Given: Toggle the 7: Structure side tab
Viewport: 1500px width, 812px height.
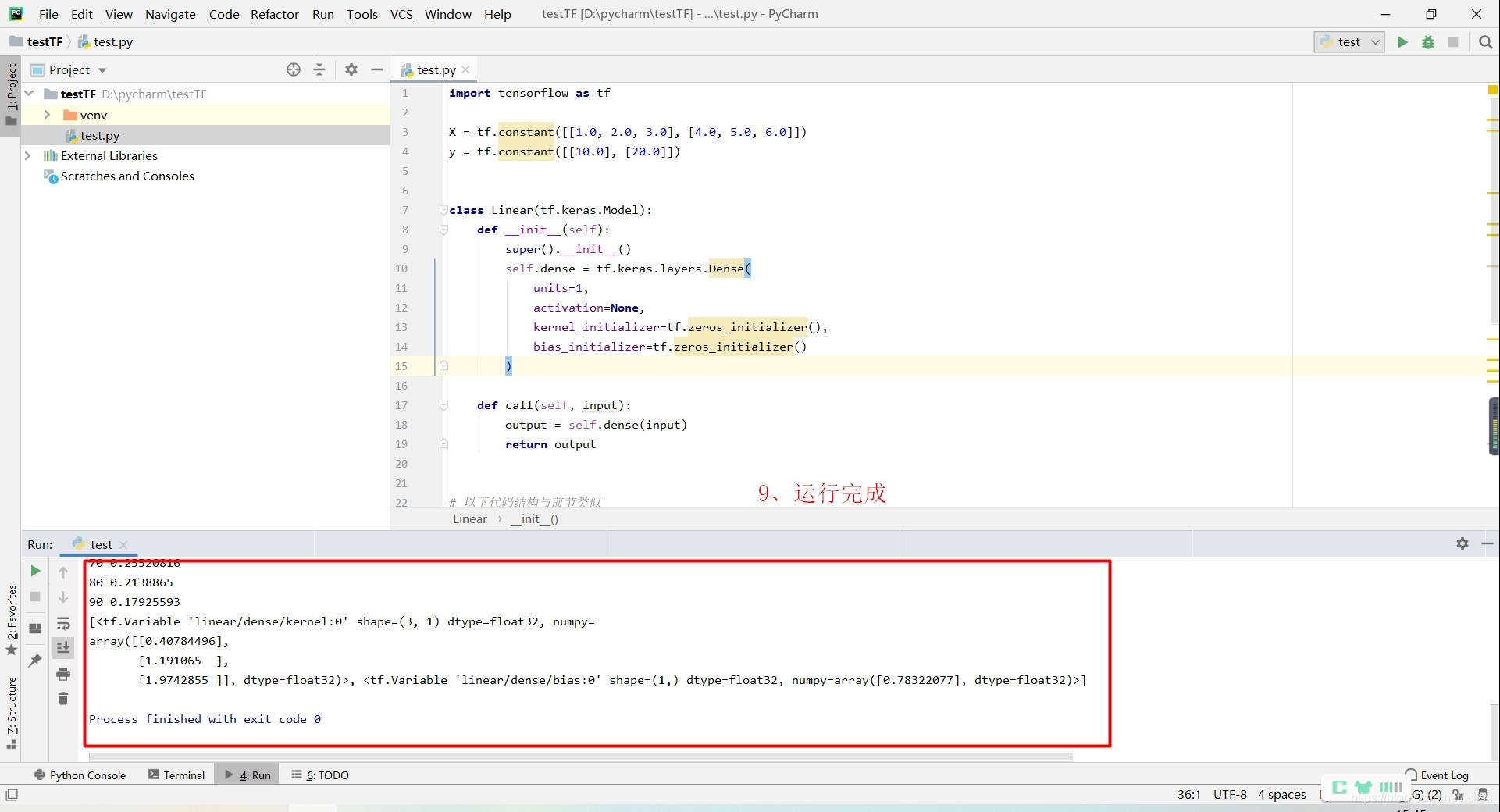Looking at the screenshot, I should [11, 712].
